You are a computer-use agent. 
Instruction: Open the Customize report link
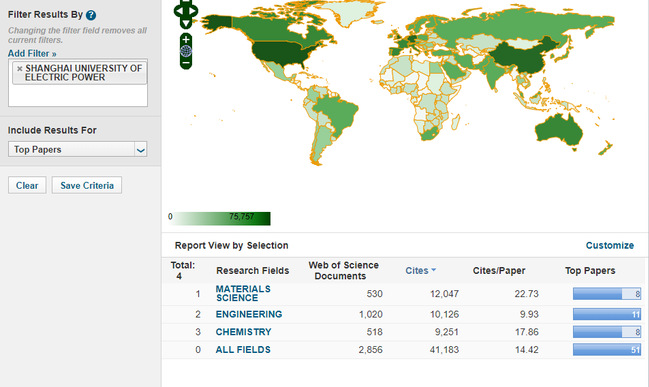coord(610,245)
